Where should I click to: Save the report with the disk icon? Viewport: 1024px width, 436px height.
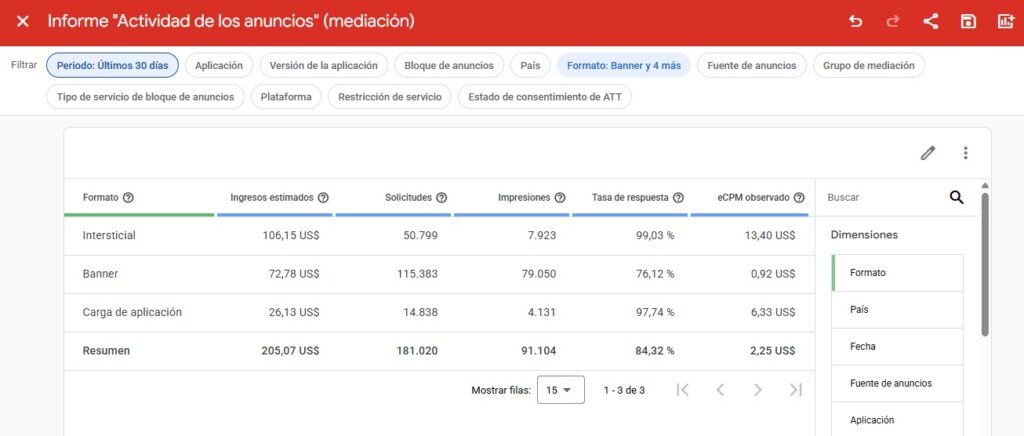click(968, 22)
